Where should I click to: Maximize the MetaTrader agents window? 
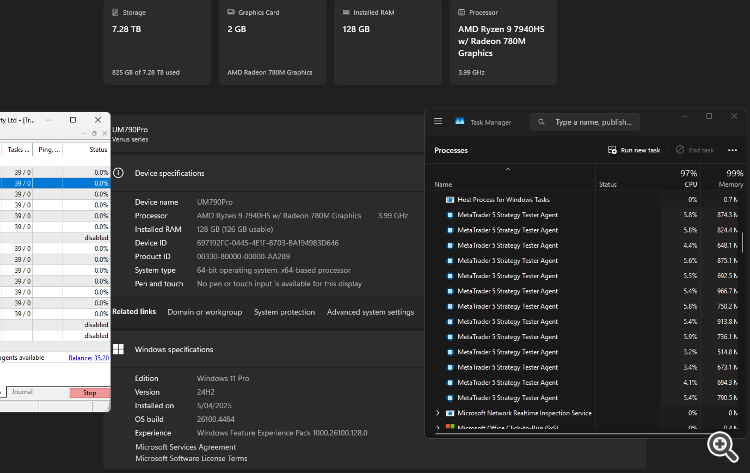click(73, 120)
